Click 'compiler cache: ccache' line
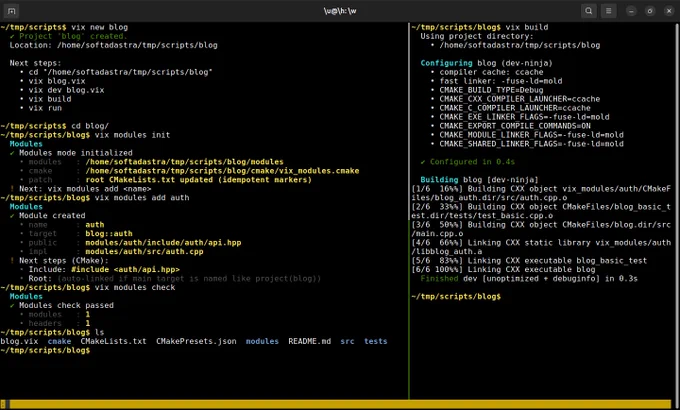The height and width of the screenshot is (410, 680). click(x=491, y=72)
